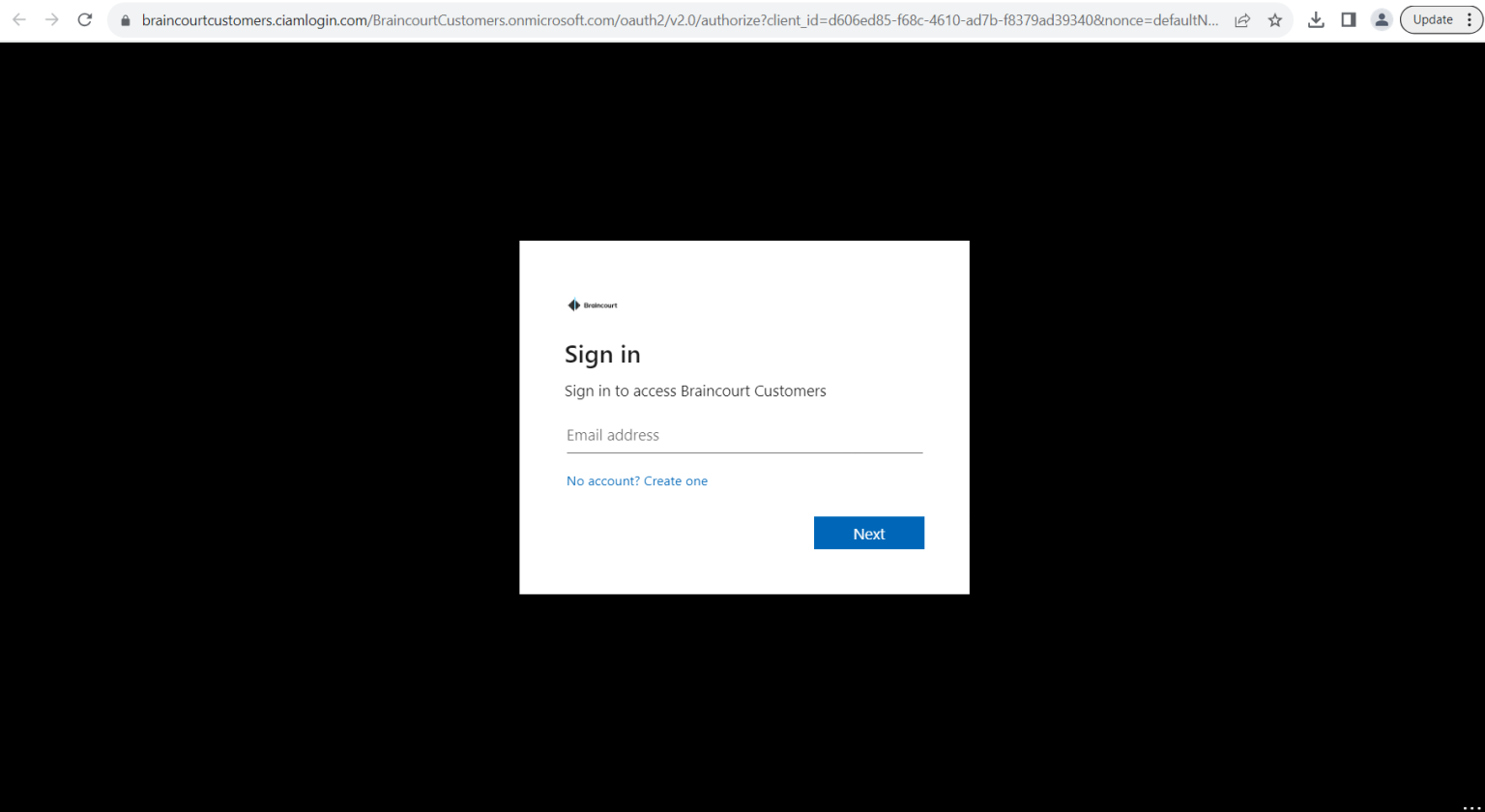Reload the sign-in page
Viewport: 1485px width, 812px height.
click(x=85, y=19)
